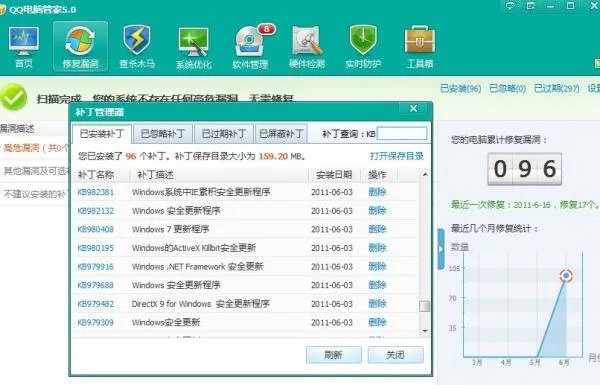The image size is (600, 385).
Task: Switch to the 已安装补丁 tab
Action: tap(102, 134)
